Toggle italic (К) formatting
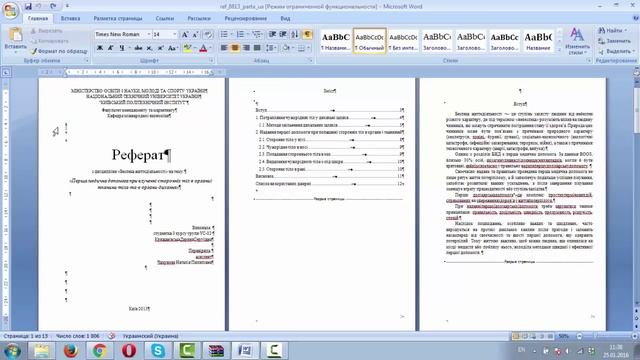 (111, 48)
